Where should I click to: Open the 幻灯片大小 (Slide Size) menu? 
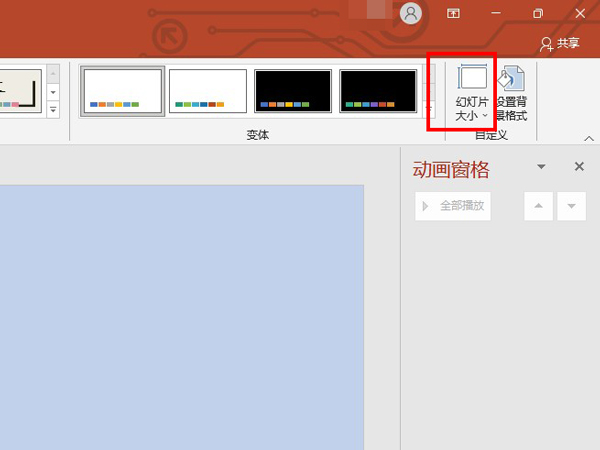coord(472,93)
